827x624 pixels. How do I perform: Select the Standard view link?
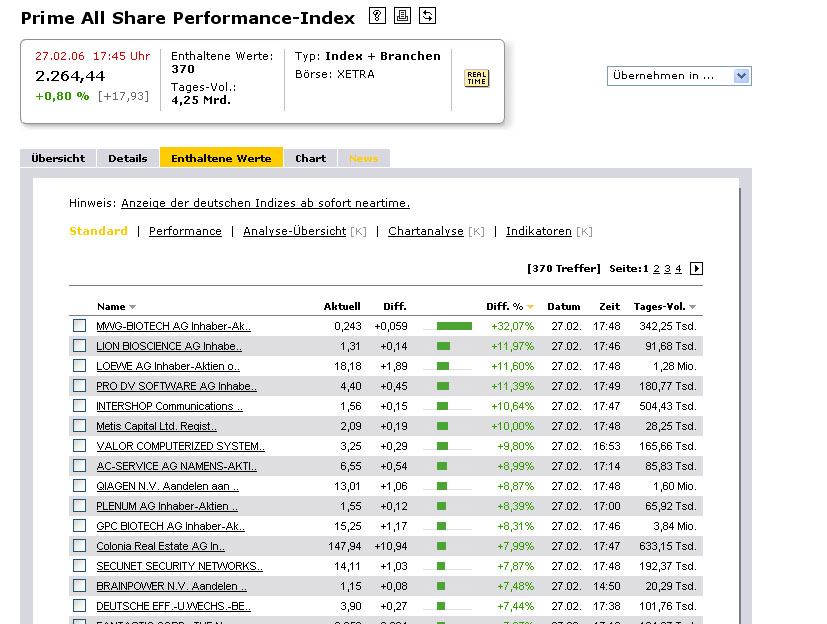[x=98, y=231]
